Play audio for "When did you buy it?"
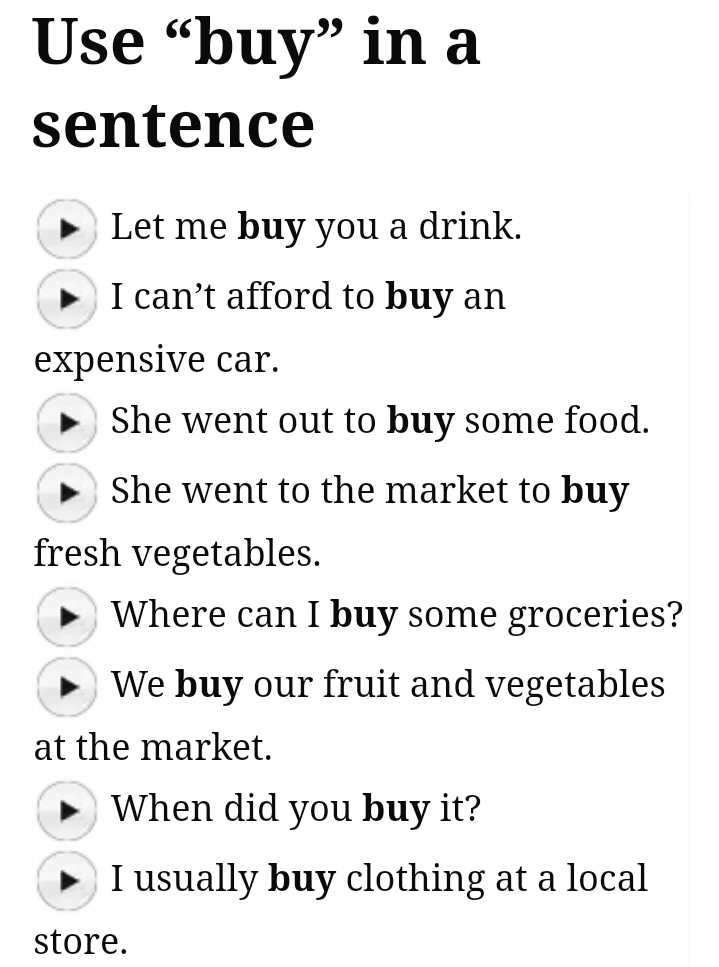Image resolution: width=719 pixels, height=967 pixels. pos(66,810)
